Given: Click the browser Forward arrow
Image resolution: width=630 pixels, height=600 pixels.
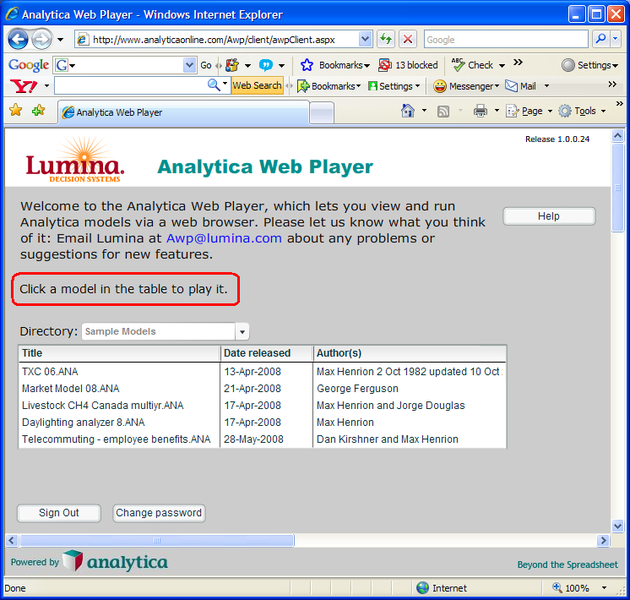Looking at the screenshot, I should click(x=41, y=39).
